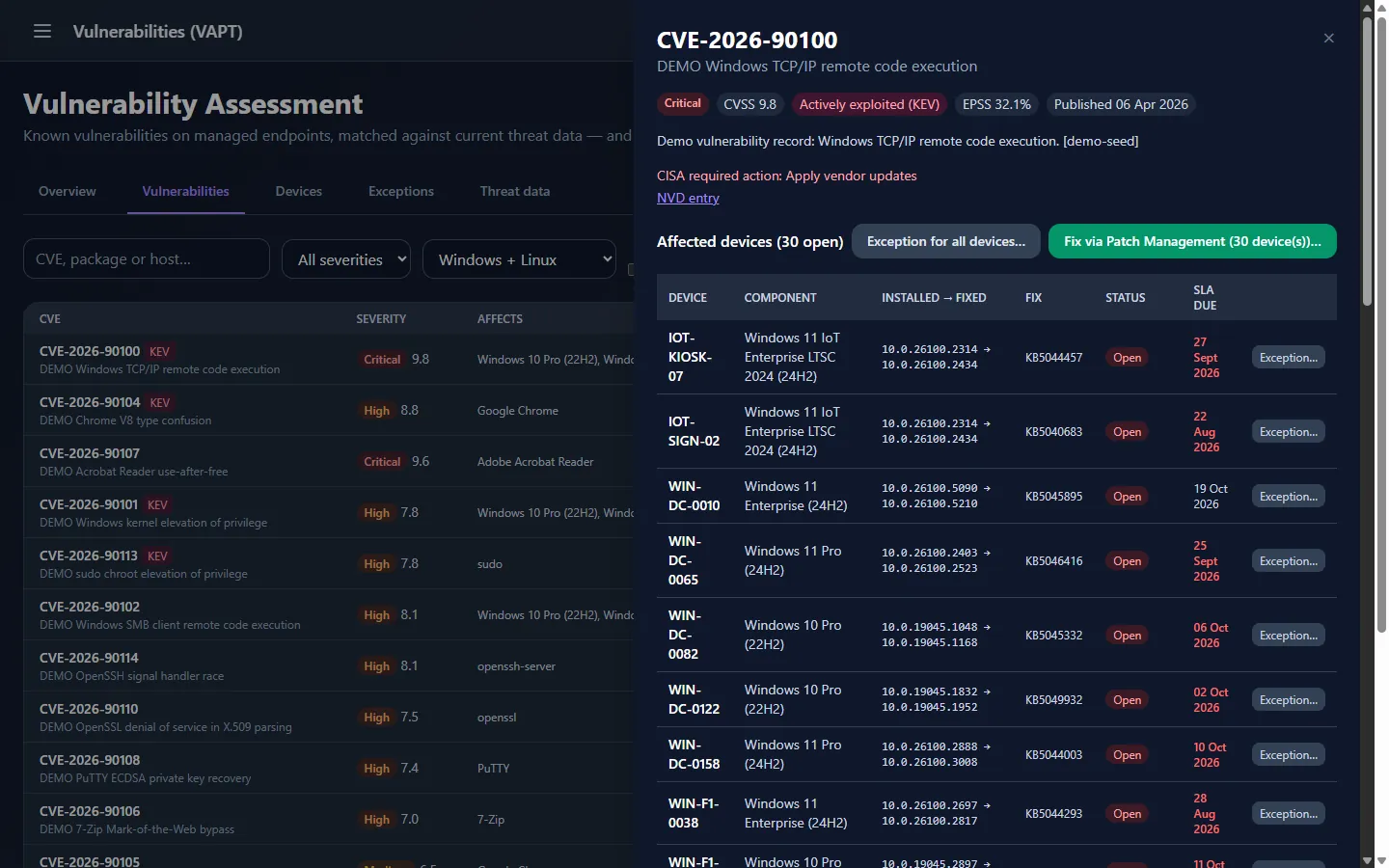The height and width of the screenshot is (868, 1389).
Task: Select CVE-2026-90106 7-Zip row
Action: [x=329, y=819]
